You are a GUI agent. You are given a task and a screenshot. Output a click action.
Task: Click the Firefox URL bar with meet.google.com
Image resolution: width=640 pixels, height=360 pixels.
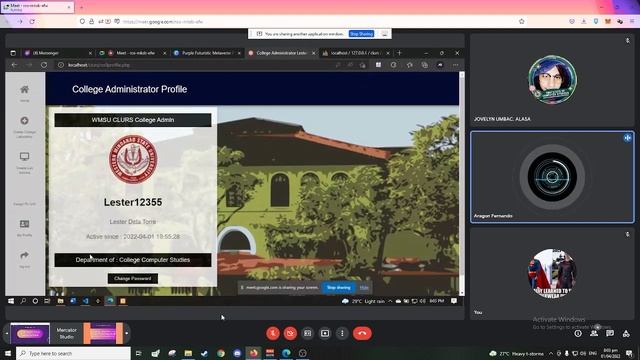(x=302, y=21)
